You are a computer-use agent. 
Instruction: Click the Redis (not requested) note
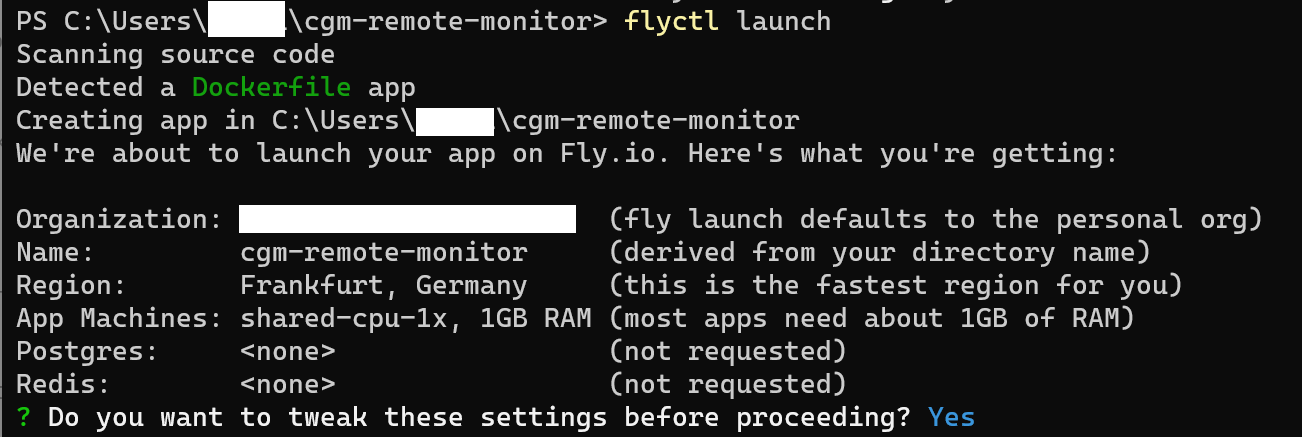coord(727,384)
